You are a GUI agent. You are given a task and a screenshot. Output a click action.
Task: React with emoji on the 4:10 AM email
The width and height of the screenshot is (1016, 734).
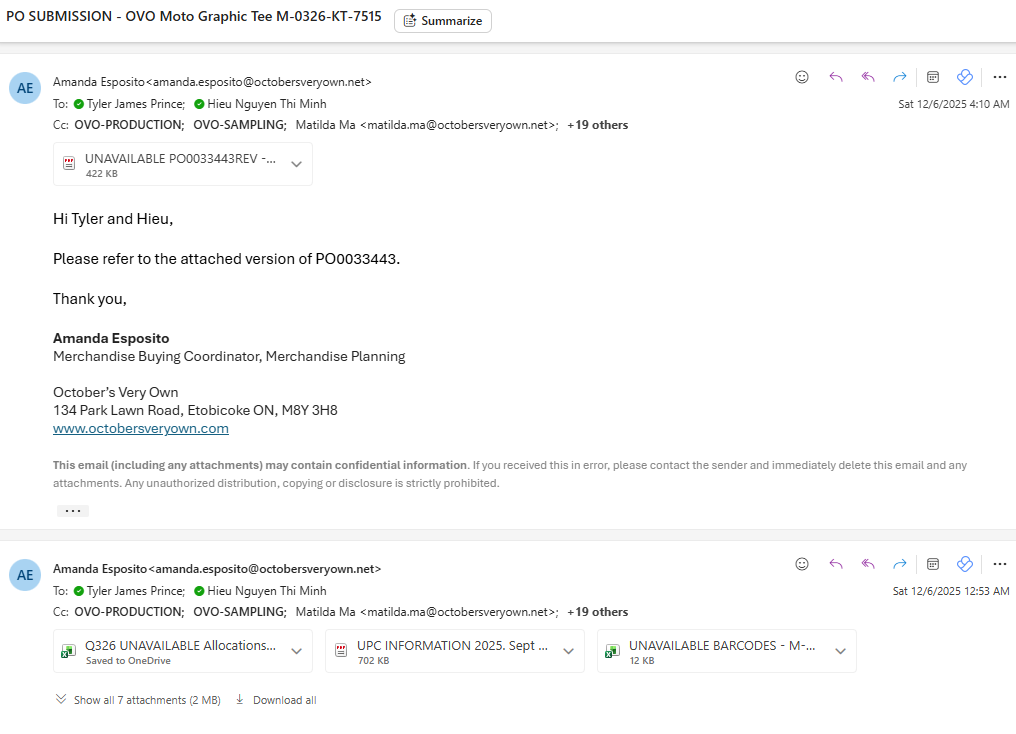[802, 77]
